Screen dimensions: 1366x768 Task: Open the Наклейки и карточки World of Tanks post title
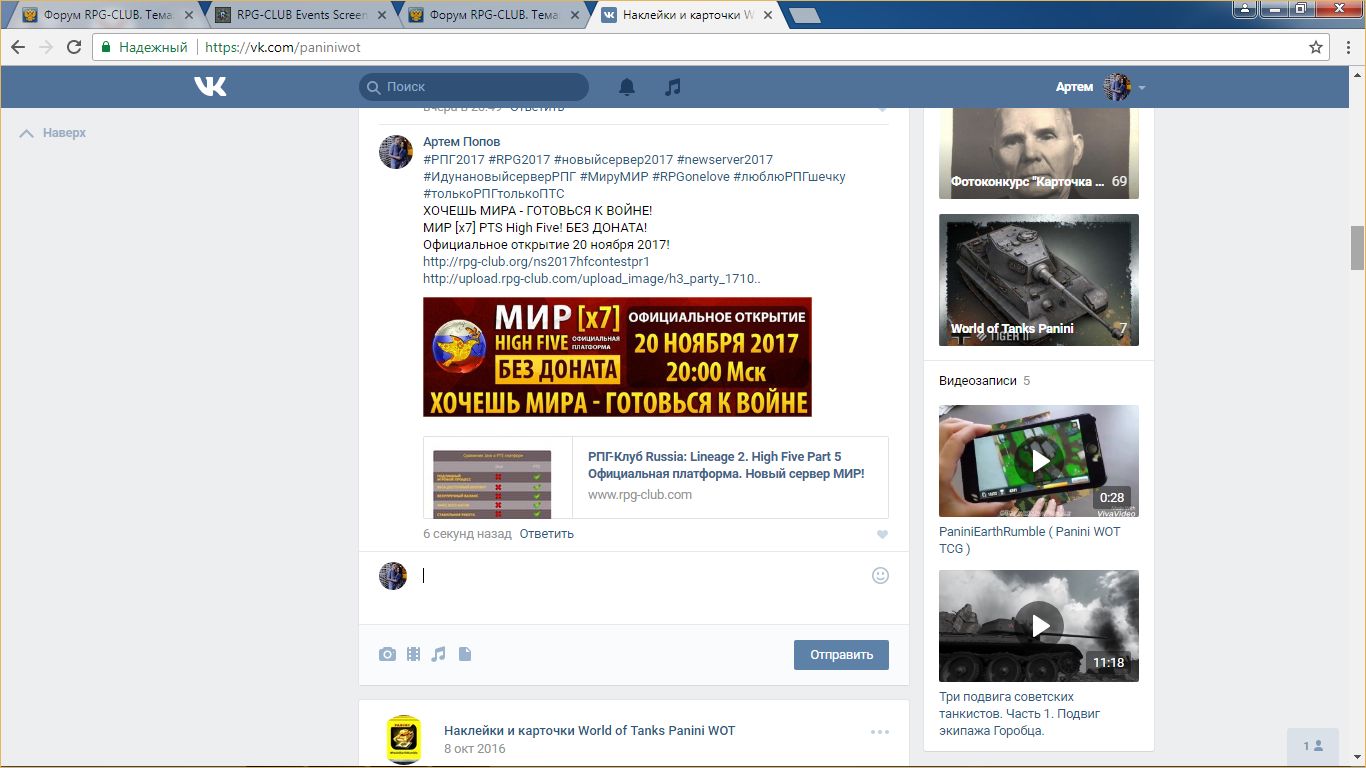click(589, 731)
